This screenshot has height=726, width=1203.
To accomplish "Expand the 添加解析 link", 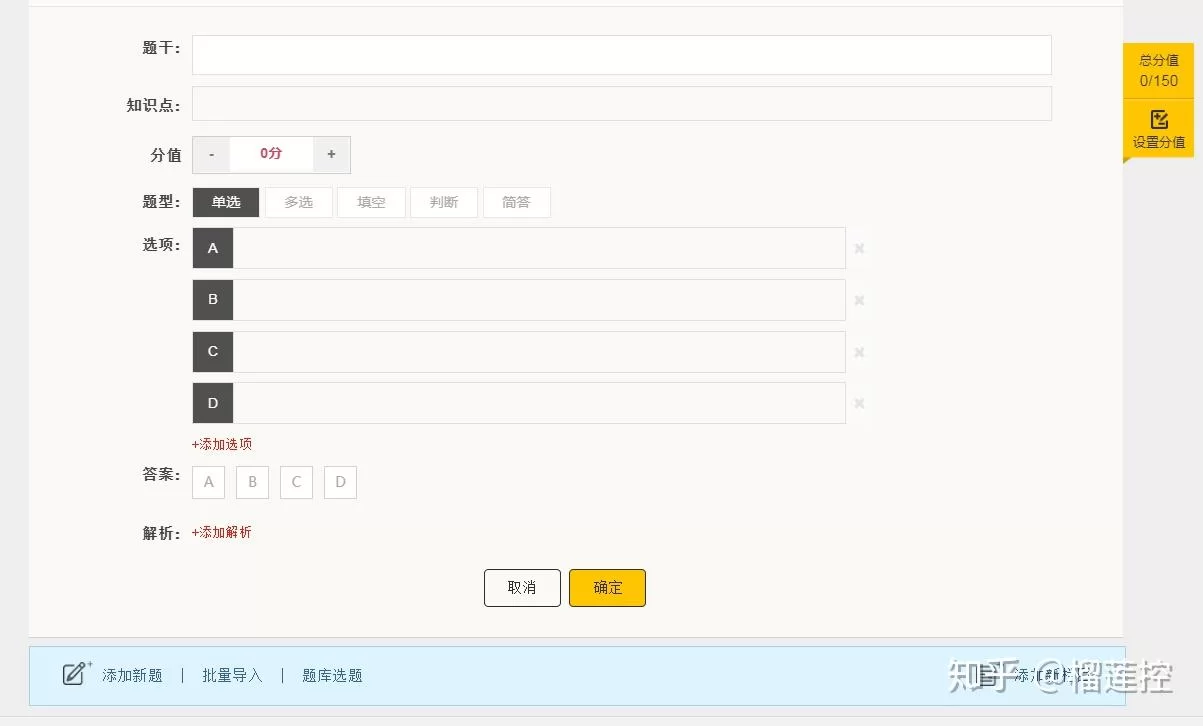I will coord(222,532).
